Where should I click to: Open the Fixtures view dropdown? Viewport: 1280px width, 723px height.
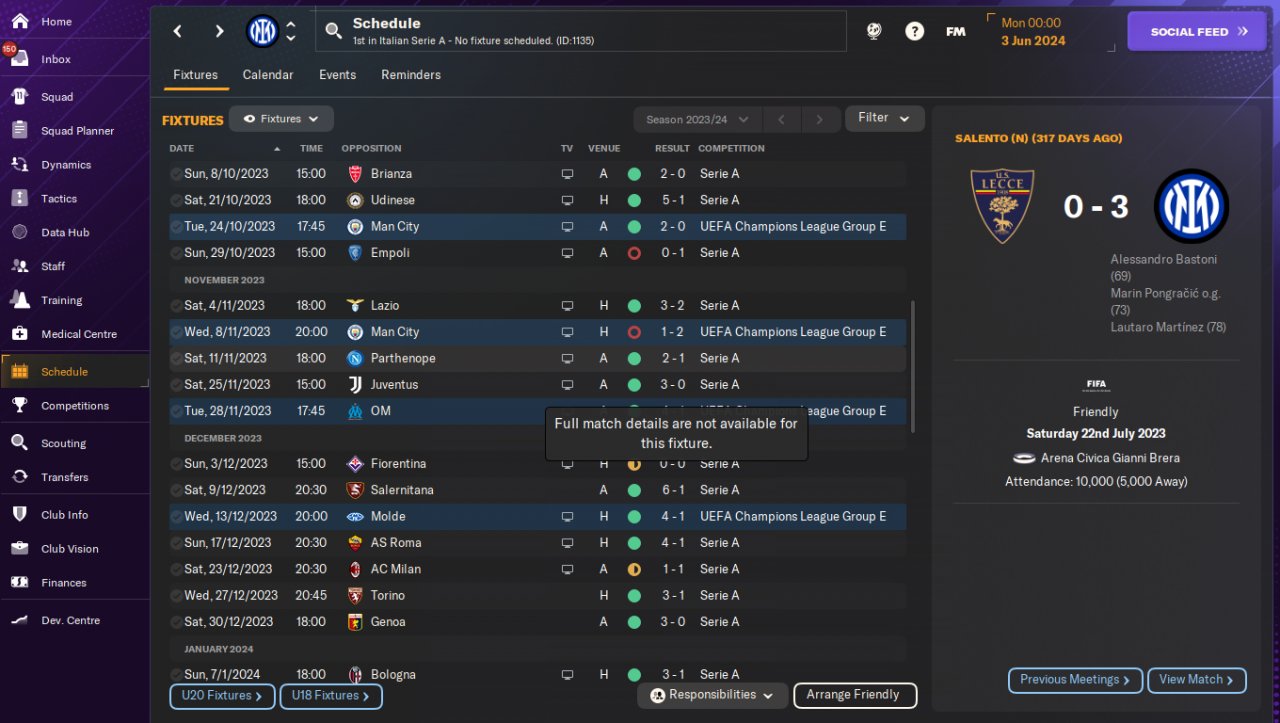tap(281, 119)
